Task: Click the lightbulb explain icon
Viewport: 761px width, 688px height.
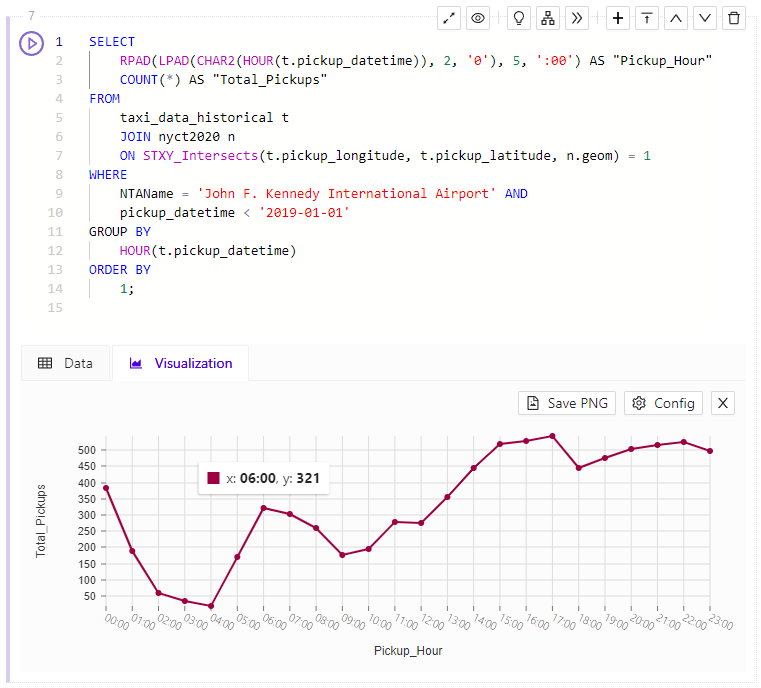Action: click(x=518, y=18)
